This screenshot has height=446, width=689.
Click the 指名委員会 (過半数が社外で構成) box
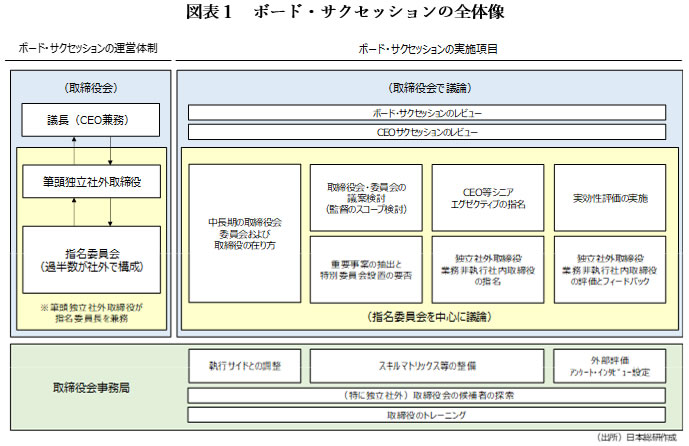click(x=91, y=258)
